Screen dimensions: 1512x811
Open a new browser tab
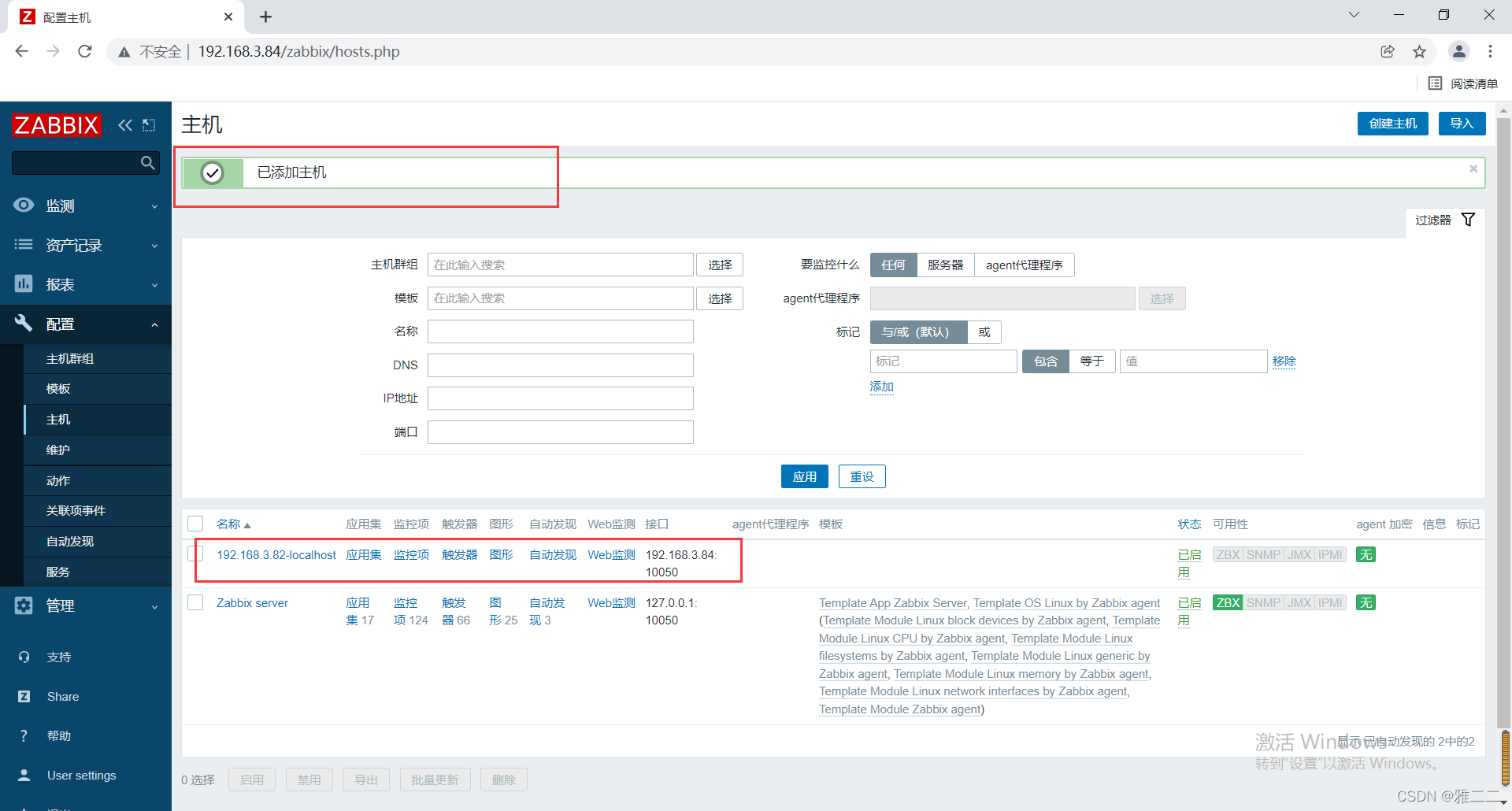click(265, 17)
